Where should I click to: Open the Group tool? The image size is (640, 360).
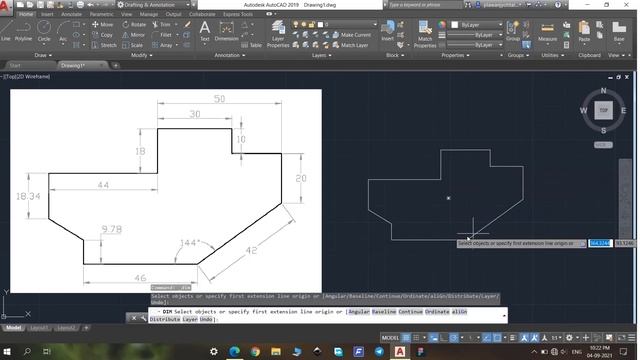tap(512, 31)
